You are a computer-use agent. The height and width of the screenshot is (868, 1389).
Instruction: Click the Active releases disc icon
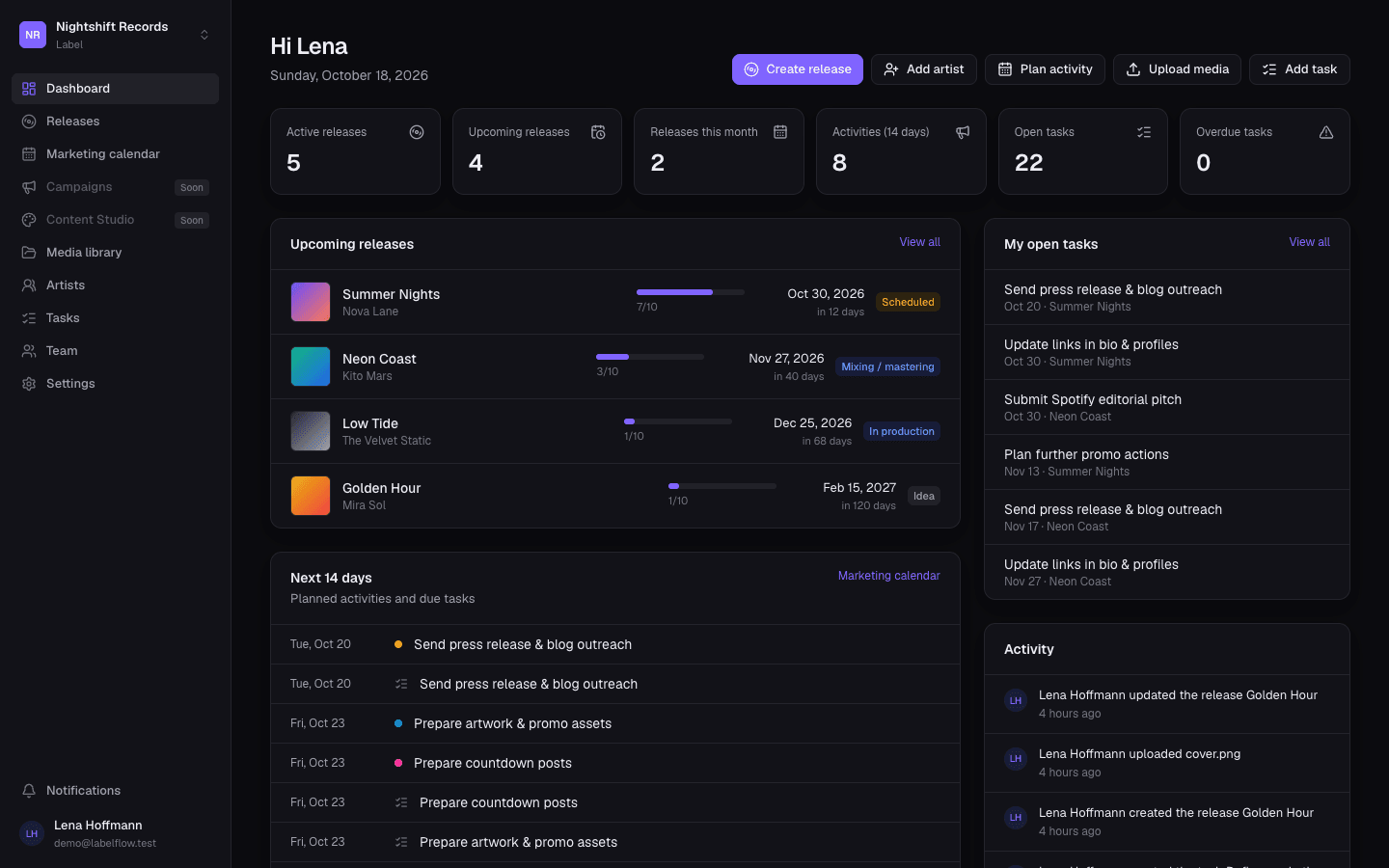pos(417,132)
